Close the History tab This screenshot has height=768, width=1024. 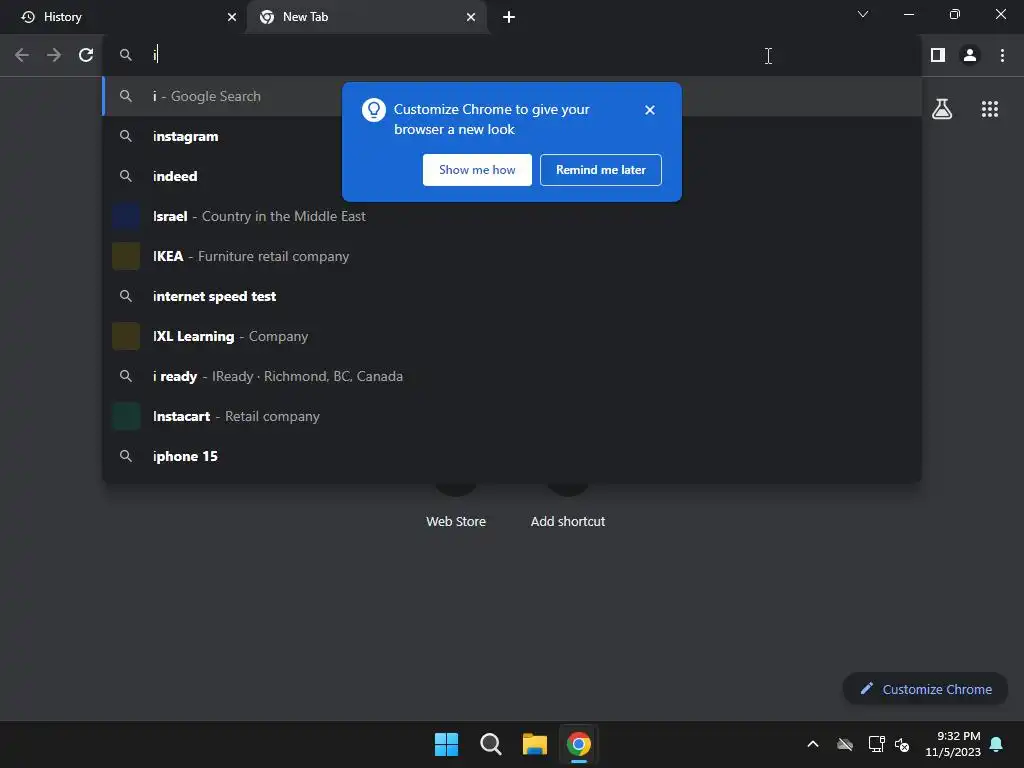pyautogui.click(x=232, y=17)
